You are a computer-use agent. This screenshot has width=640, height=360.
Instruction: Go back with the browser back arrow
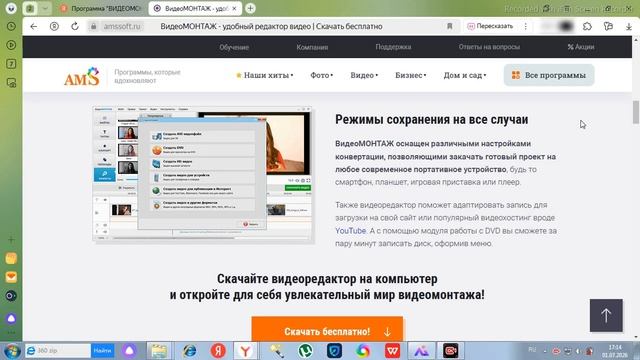click(33, 26)
